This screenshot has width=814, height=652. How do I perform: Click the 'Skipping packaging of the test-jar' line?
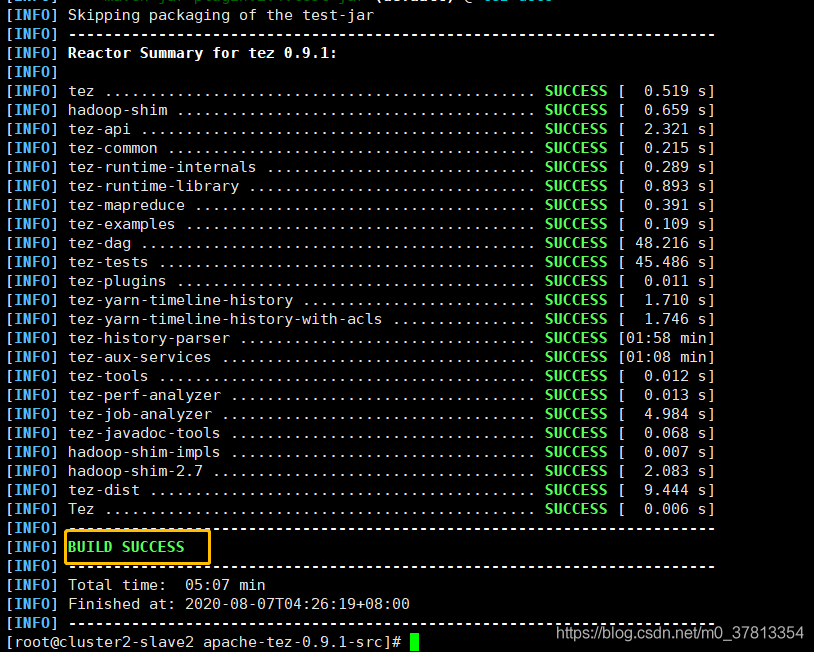(221, 16)
